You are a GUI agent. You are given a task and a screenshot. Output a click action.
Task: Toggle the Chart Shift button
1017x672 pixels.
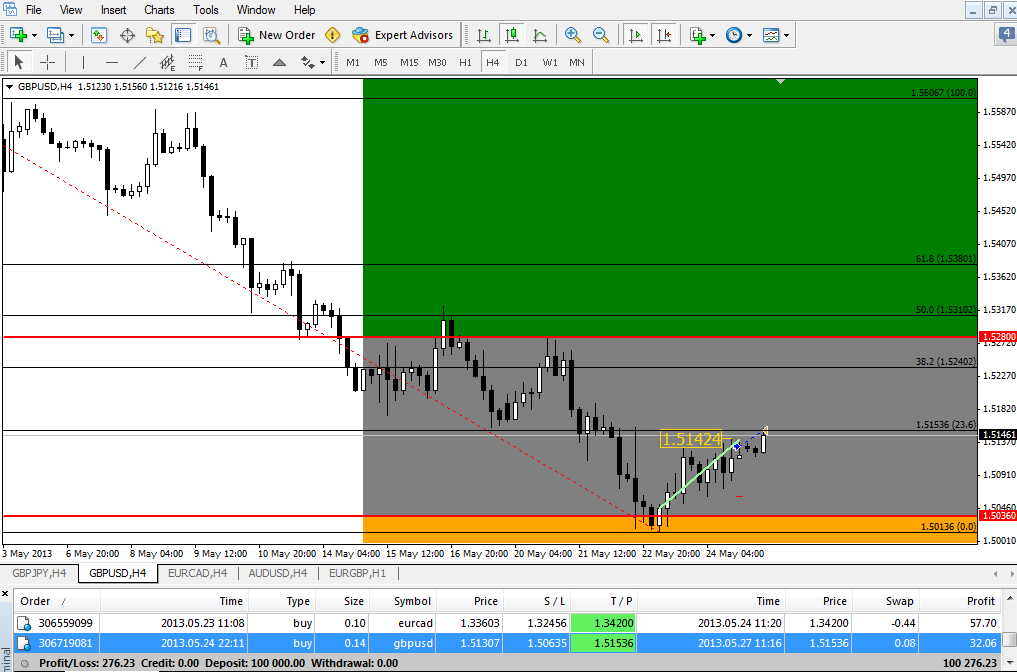point(663,35)
